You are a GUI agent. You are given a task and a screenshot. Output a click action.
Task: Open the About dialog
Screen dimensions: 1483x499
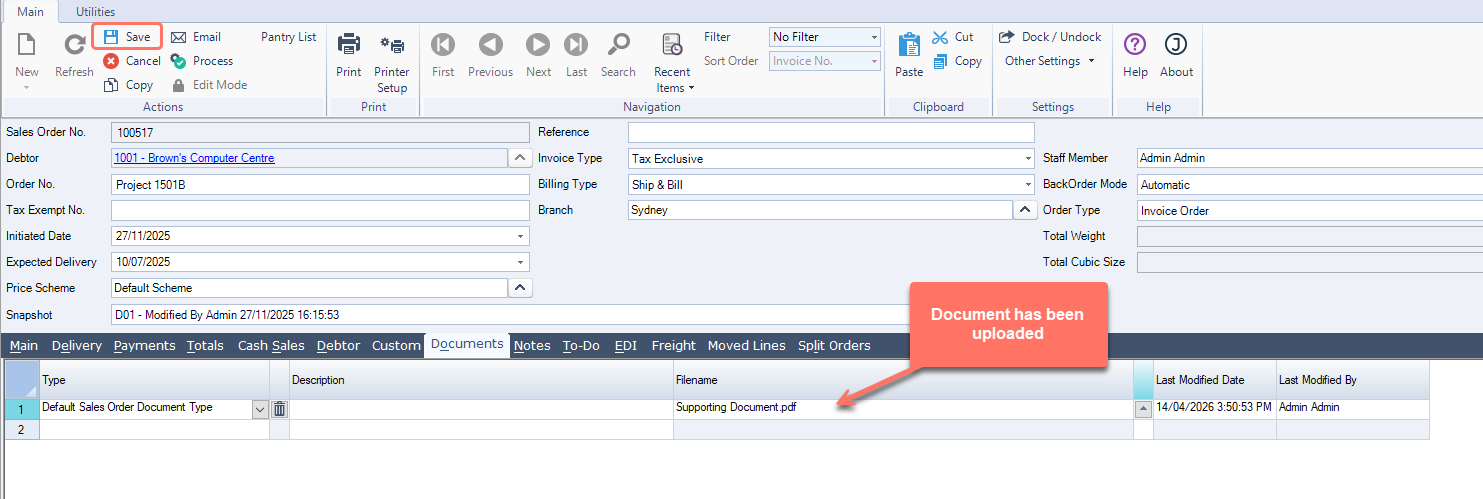click(1176, 55)
